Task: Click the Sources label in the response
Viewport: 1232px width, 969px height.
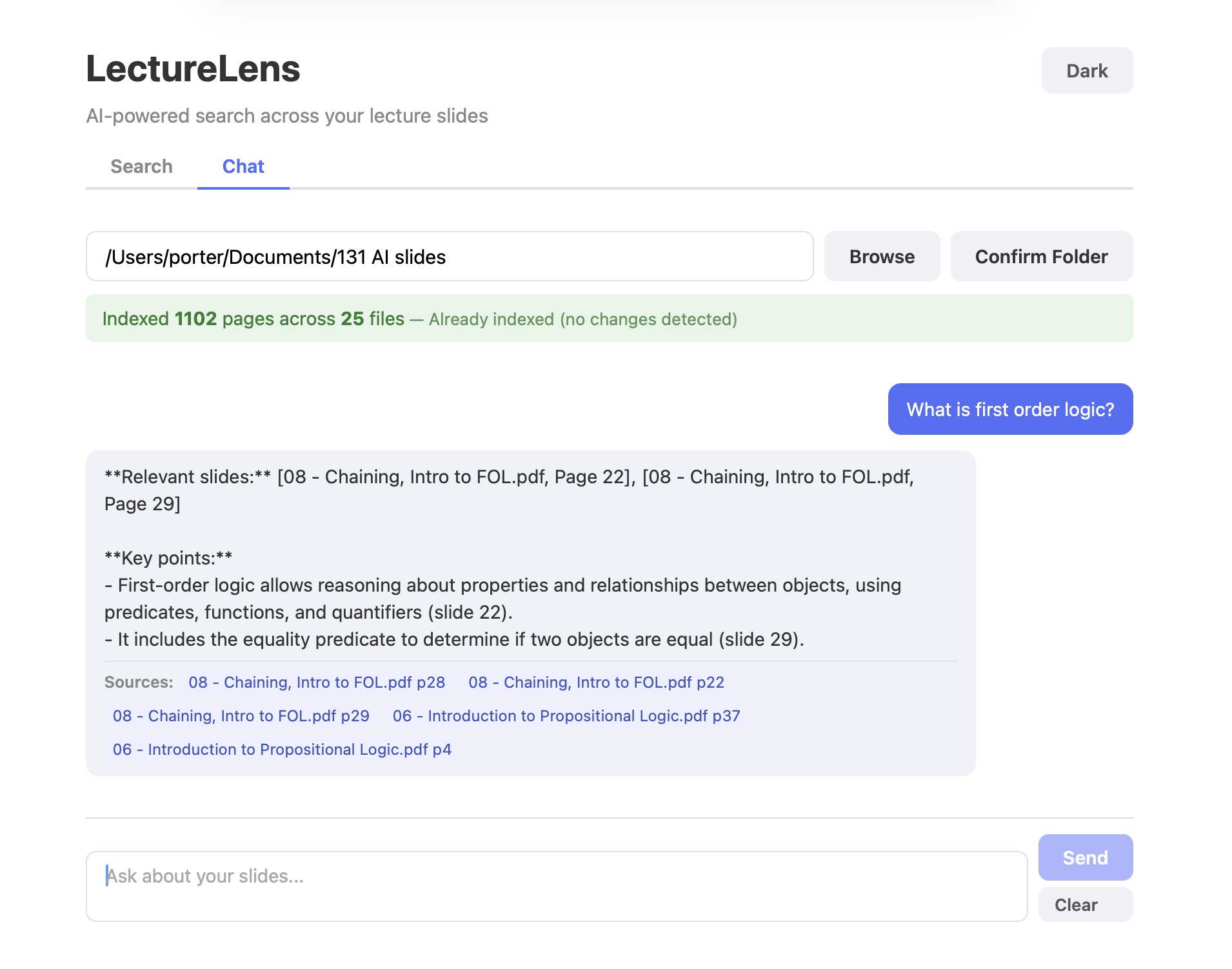Action: (139, 683)
